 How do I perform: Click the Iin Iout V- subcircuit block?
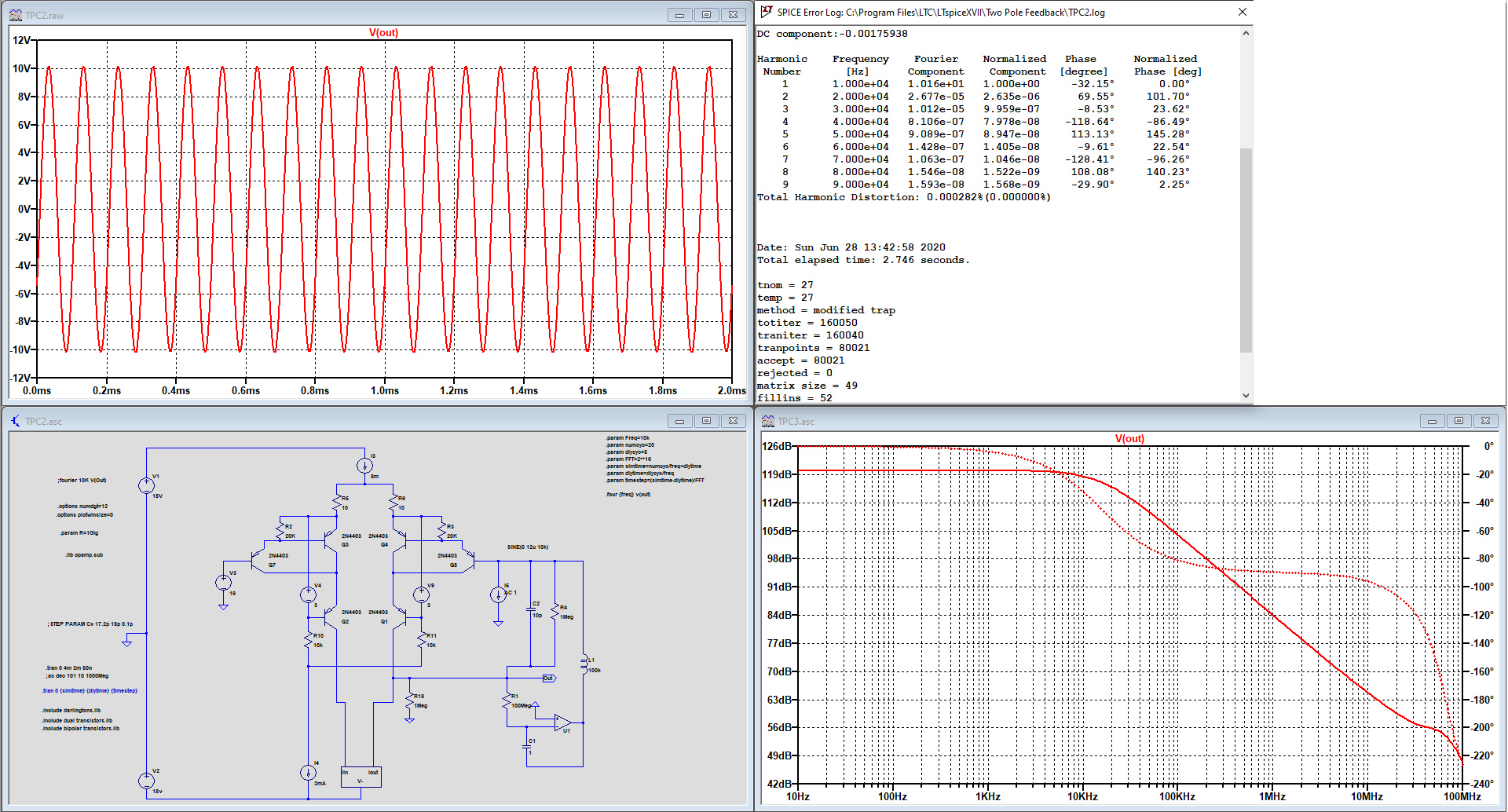(x=361, y=777)
